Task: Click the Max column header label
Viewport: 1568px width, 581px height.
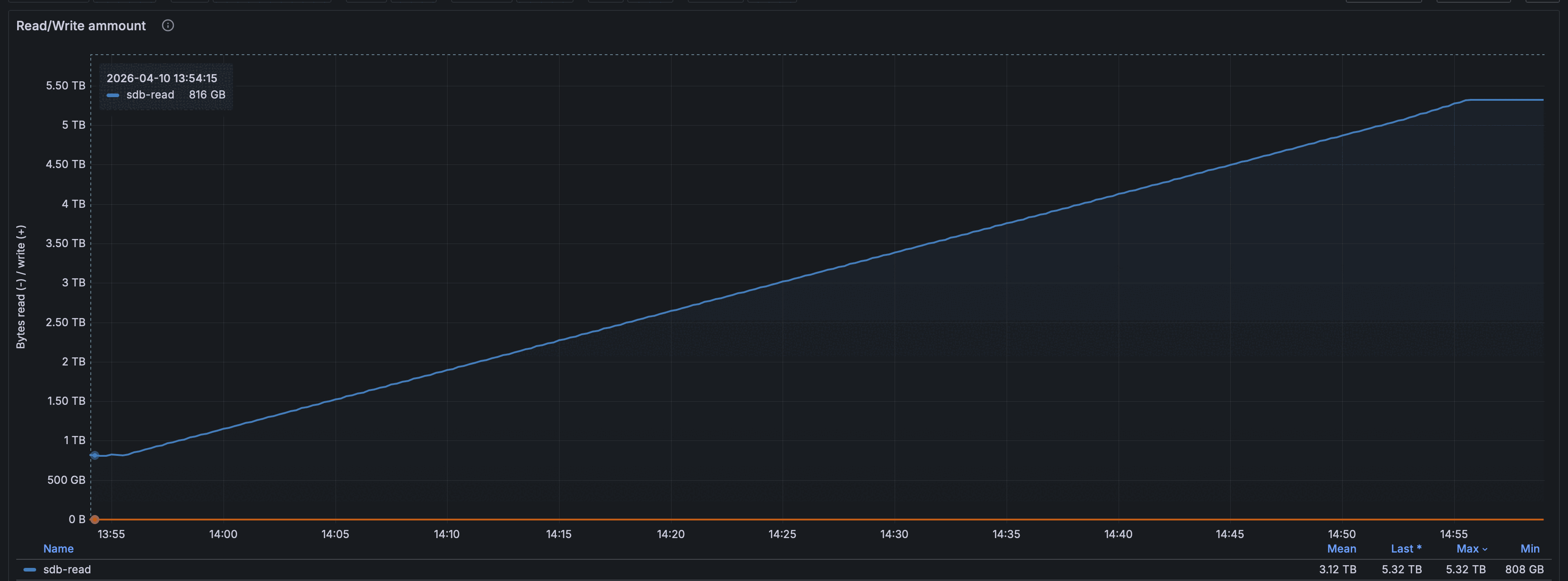Action: point(1467,549)
